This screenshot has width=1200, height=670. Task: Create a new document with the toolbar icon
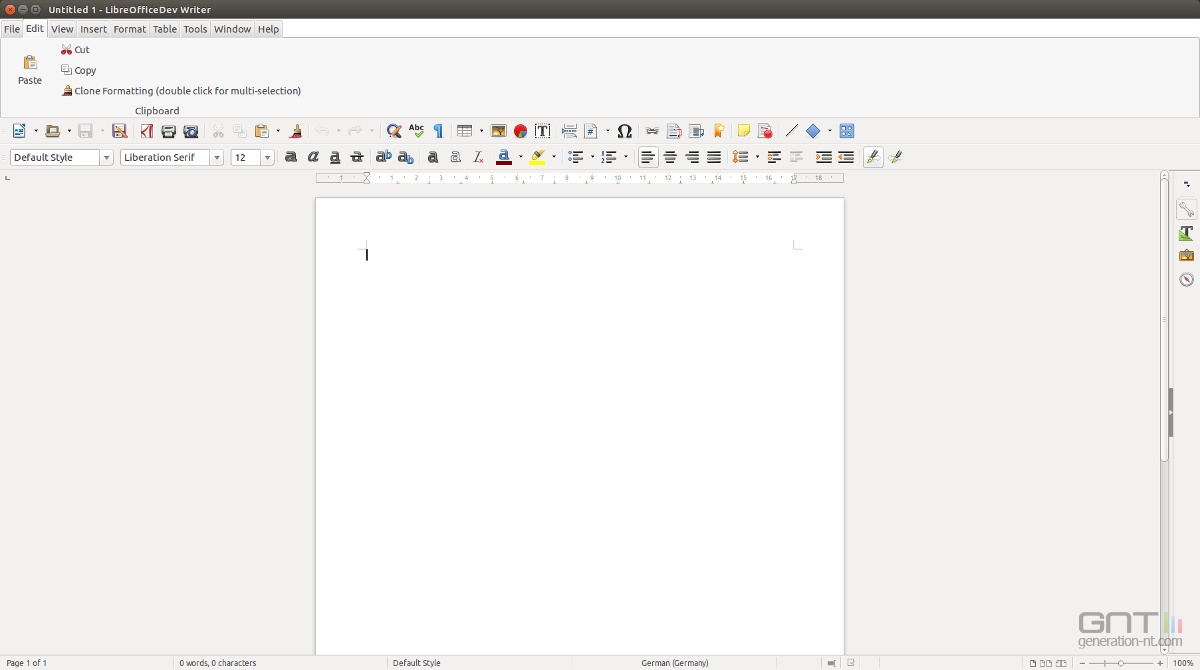point(19,131)
